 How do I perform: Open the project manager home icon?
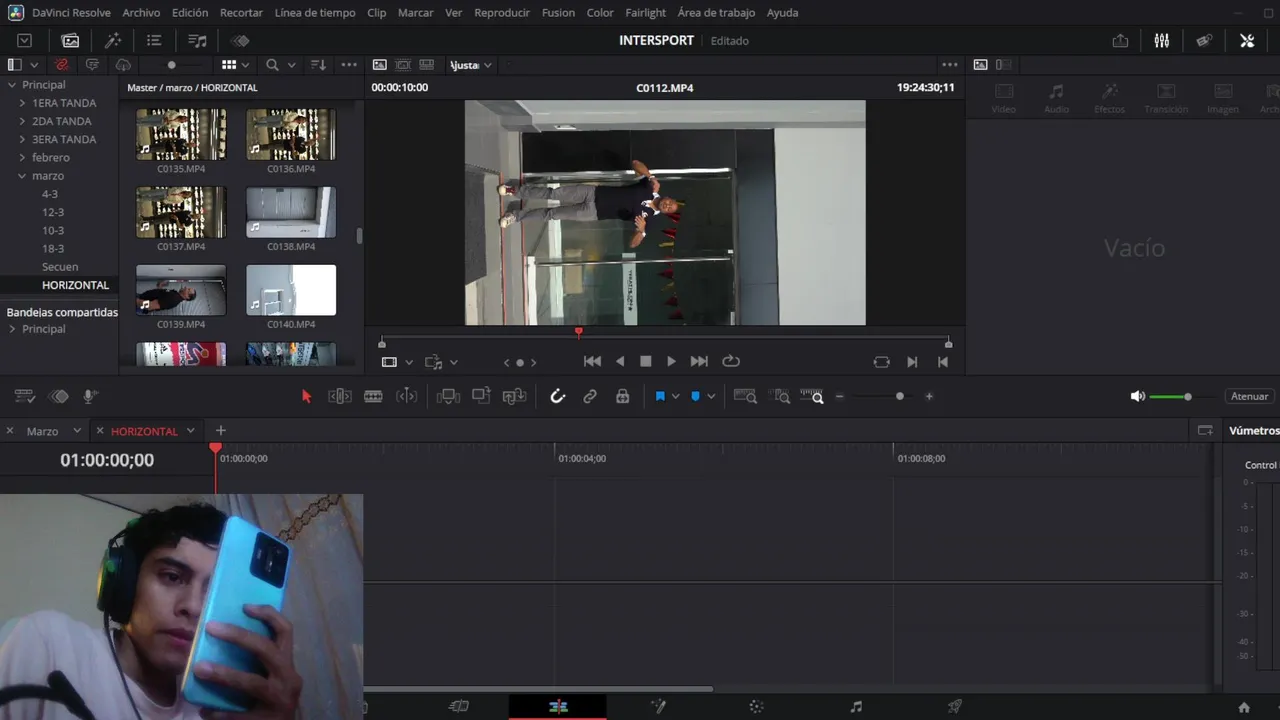coord(1244,707)
